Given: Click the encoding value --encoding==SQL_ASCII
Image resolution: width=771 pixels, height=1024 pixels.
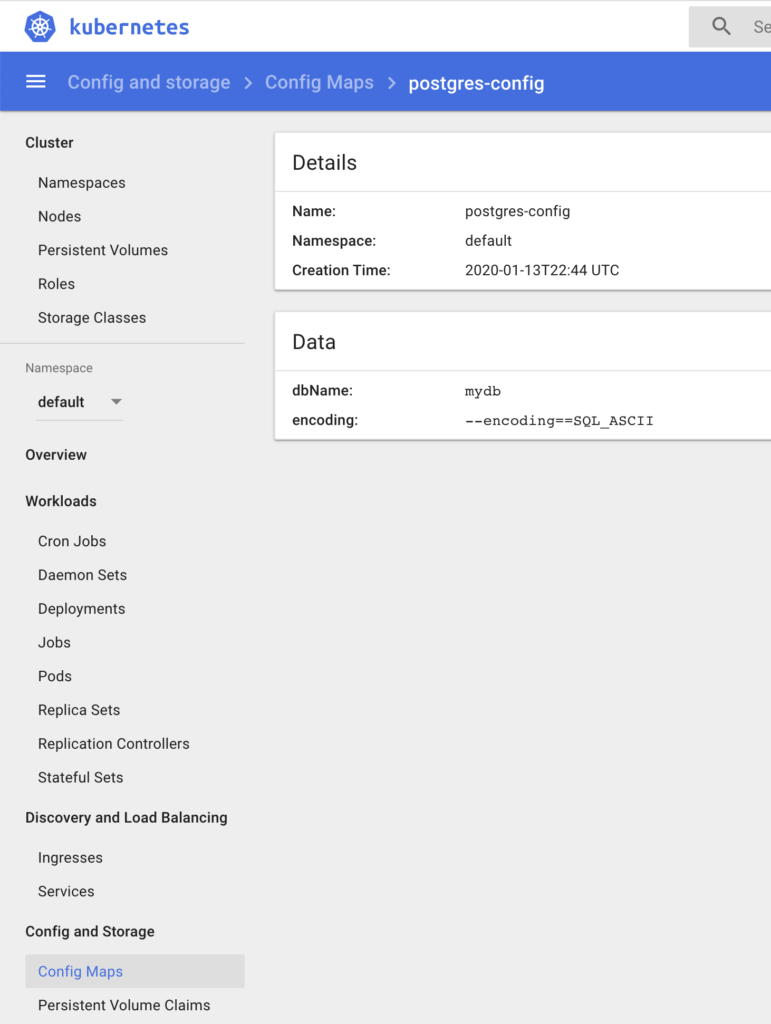Looking at the screenshot, I should click(x=559, y=421).
